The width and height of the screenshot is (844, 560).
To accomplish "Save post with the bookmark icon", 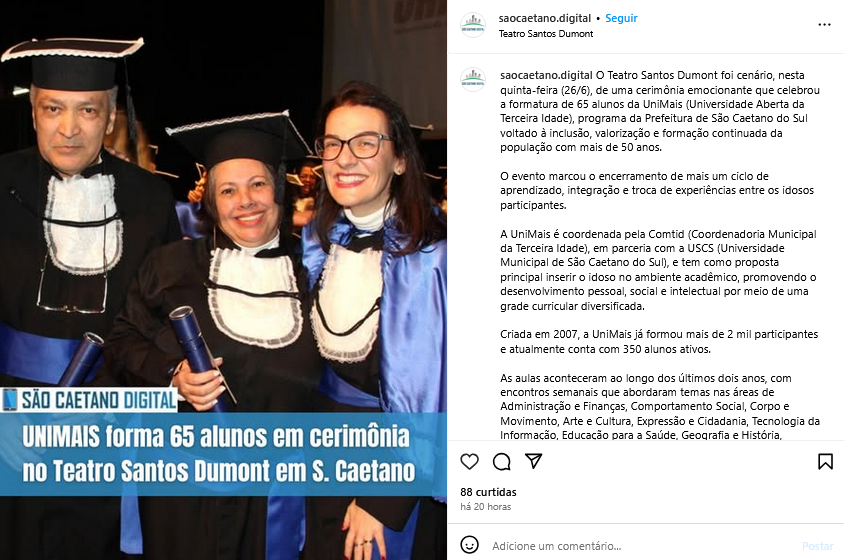I will coord(825,461).
